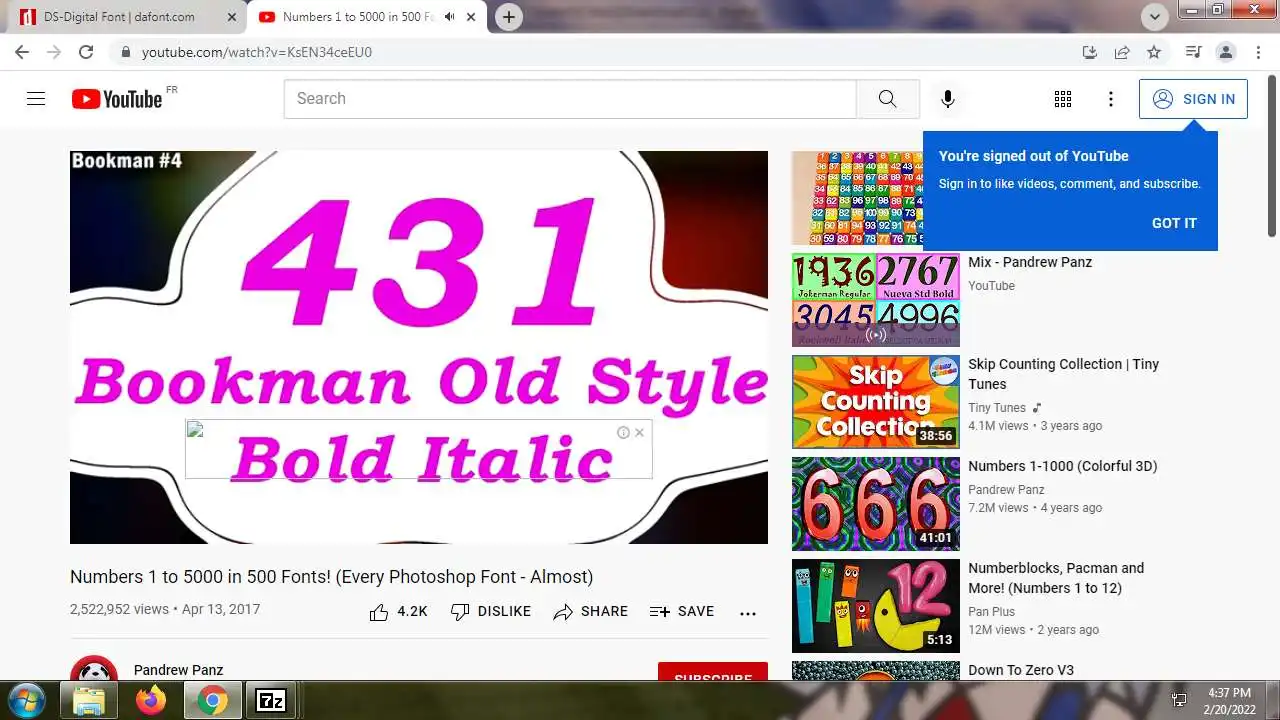Open the 666 Numbers 1-1000 thumbnail

pos(876,504)
